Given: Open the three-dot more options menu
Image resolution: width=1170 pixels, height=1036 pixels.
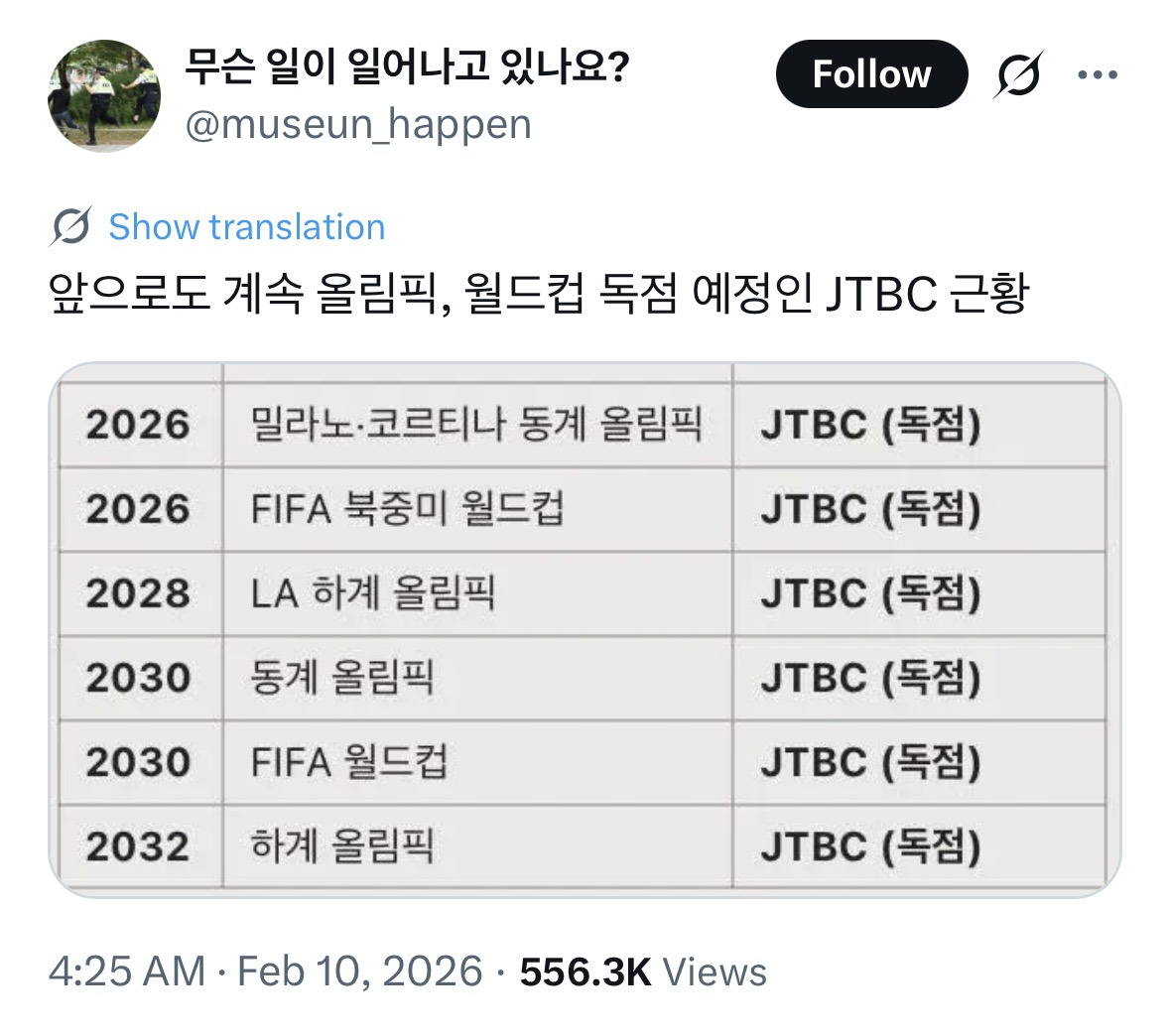Looking at the screenshot, I should [1098, 74].
